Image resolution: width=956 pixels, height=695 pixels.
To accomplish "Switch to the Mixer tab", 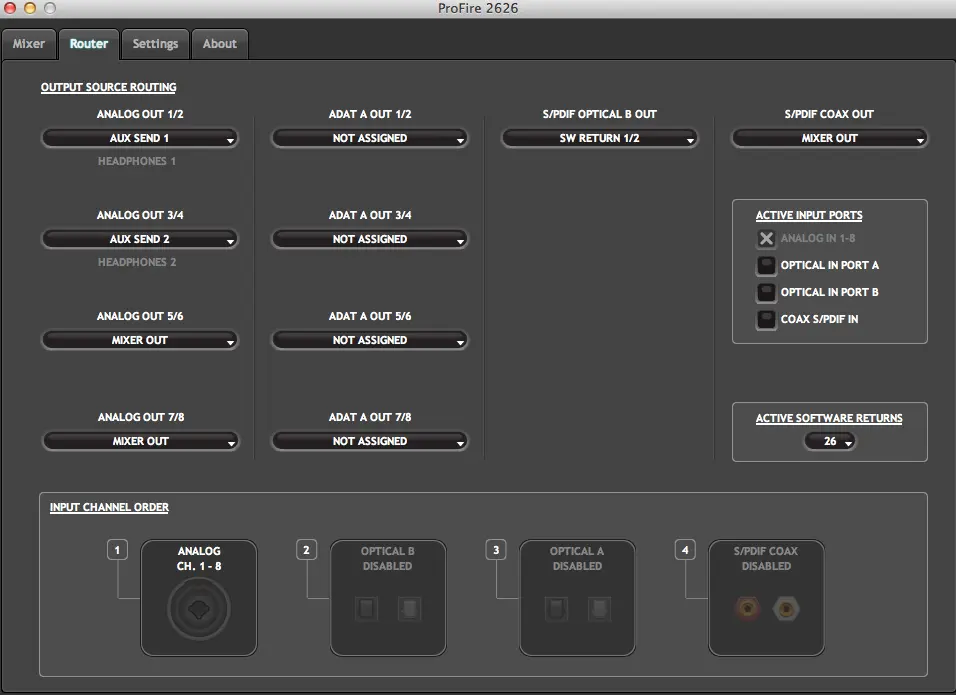I will point(29,44).
